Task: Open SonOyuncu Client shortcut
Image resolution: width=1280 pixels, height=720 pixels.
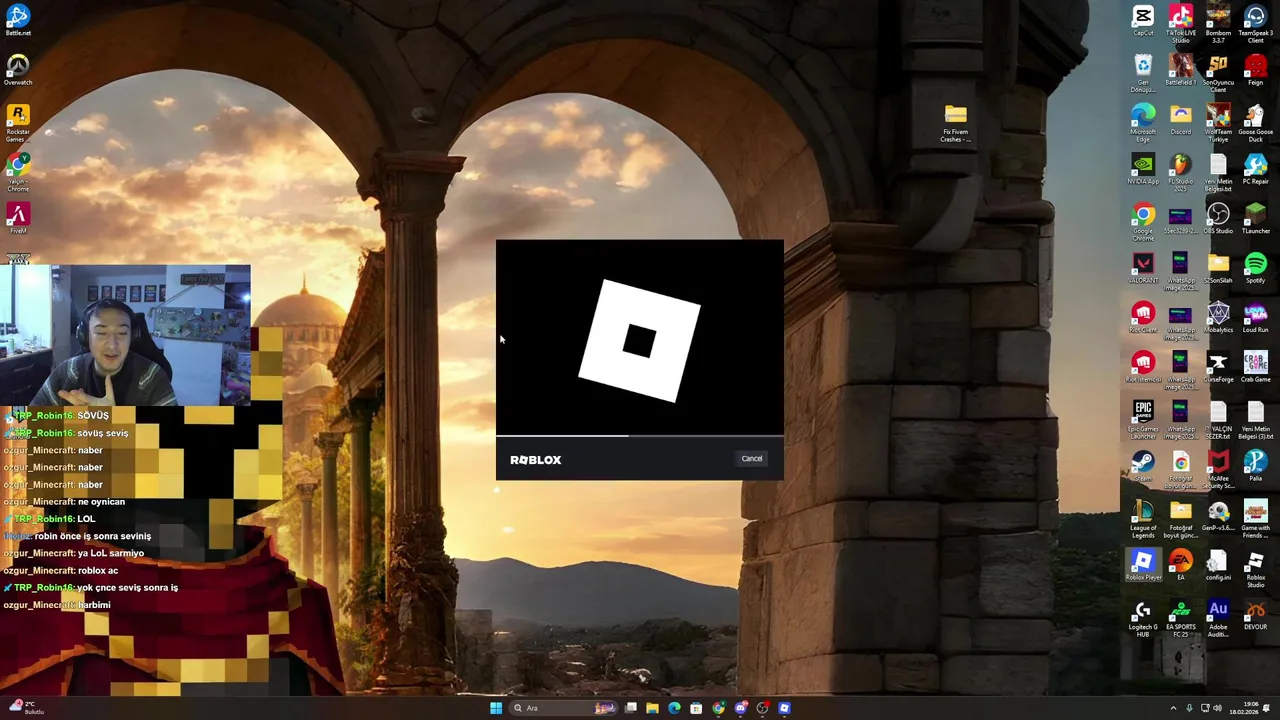Action: [1218, 73]
